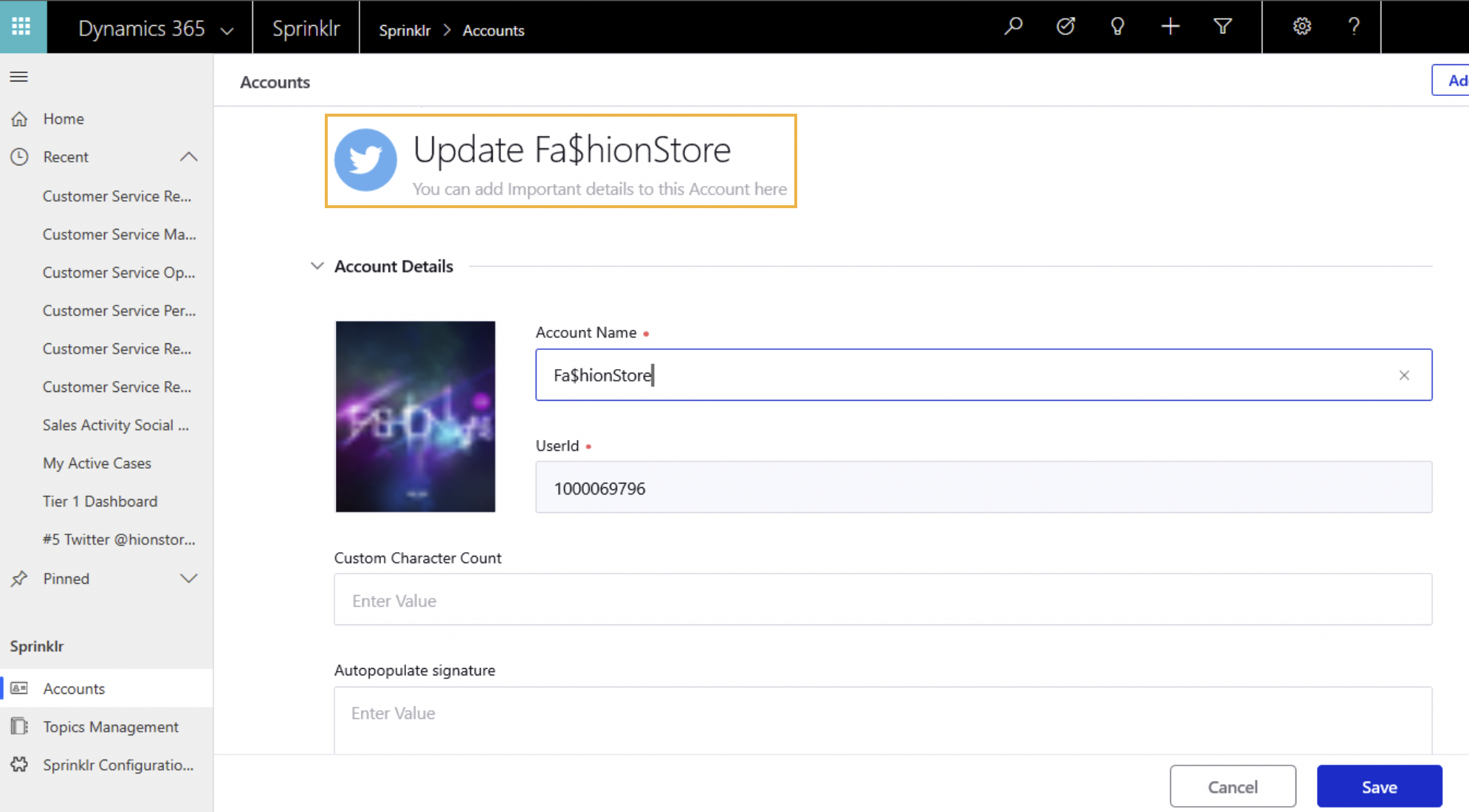
Task: Click the Home house icon
Action: coord(20,119)
